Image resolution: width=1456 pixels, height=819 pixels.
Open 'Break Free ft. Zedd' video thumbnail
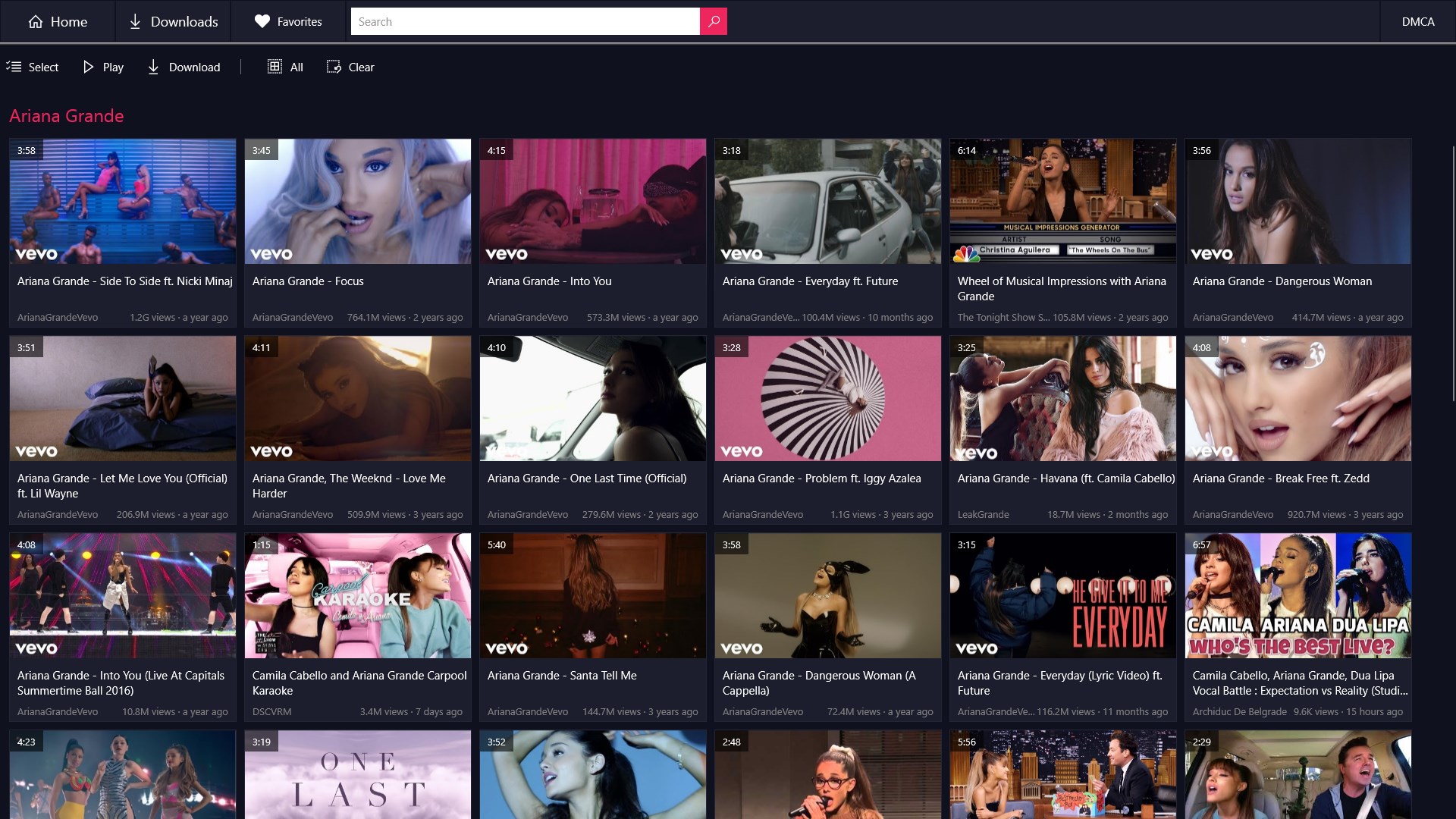[1298, 398]
